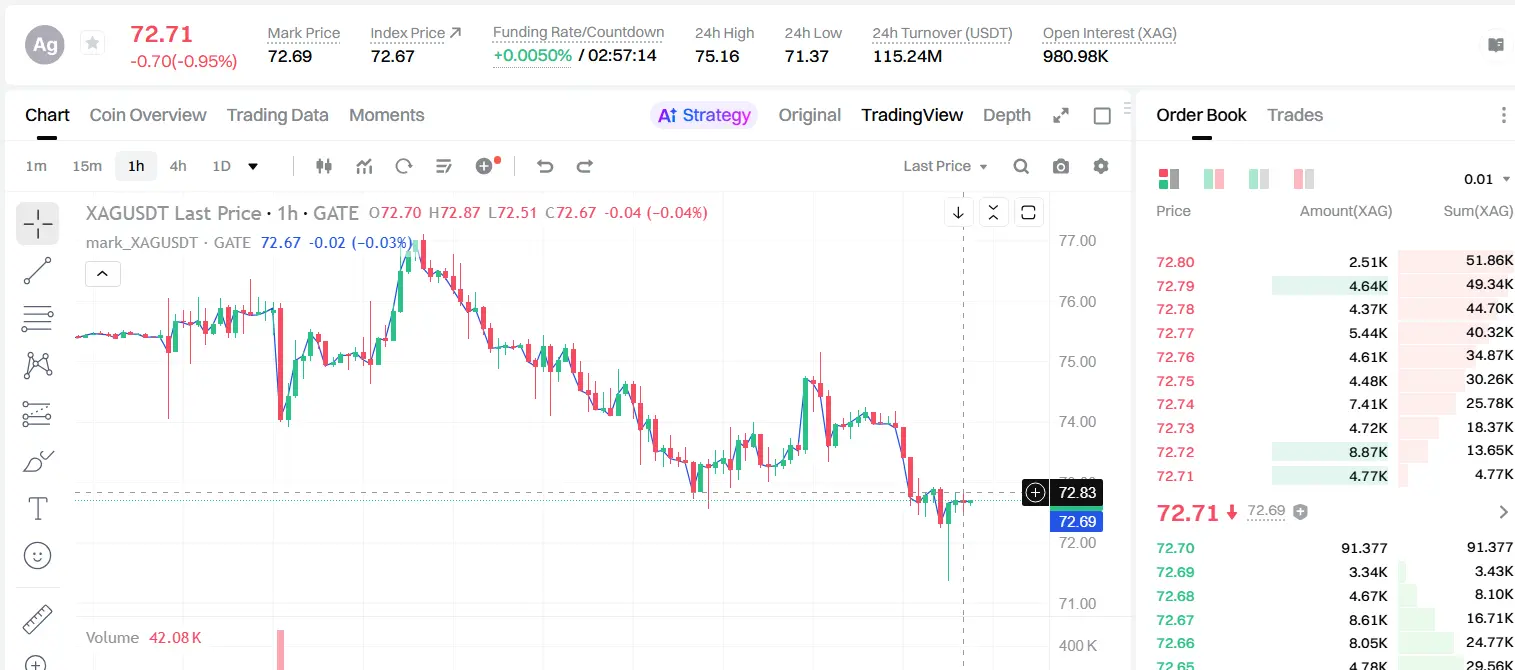Viewport: 1515px width, 670px height.
Task: Show only sell orders in order book
Action: tap(1304, 179)
